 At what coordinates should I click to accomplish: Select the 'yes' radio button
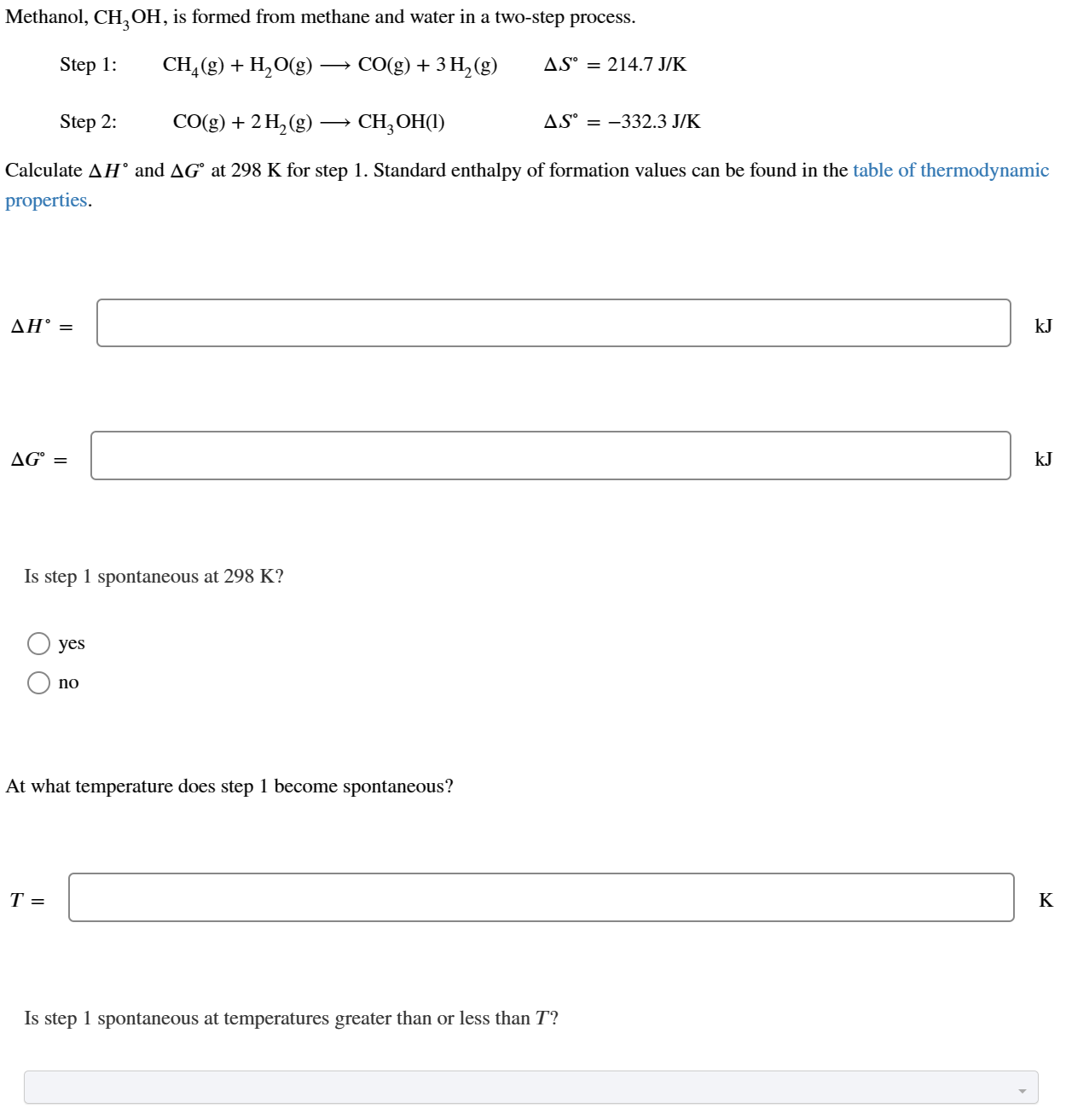click(39, 643)
